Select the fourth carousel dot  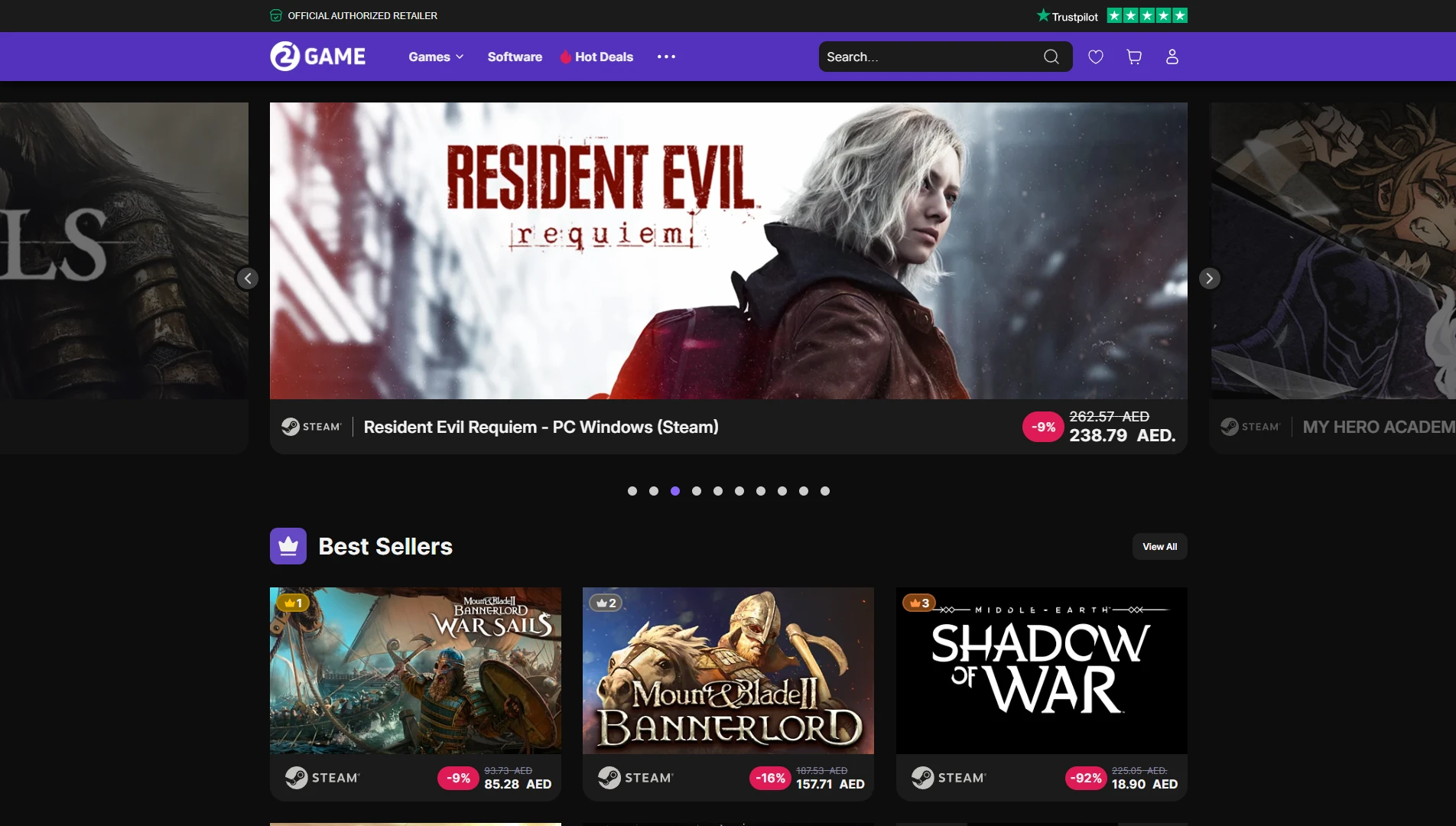(697, 491)
